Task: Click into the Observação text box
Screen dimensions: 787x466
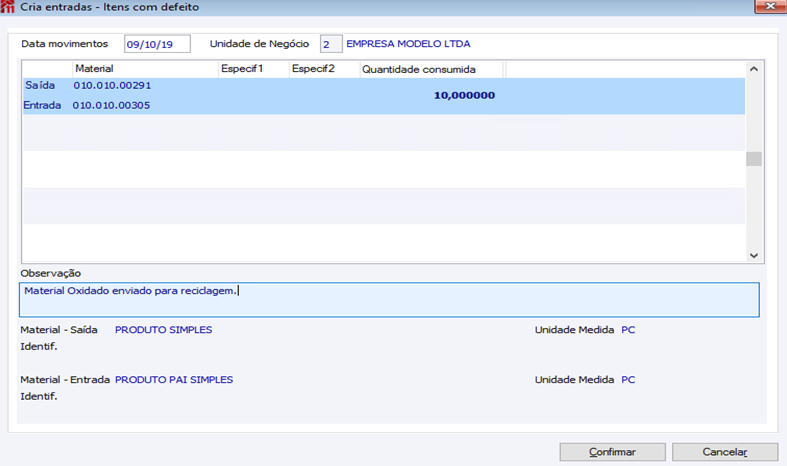Action: coord(389,300)
